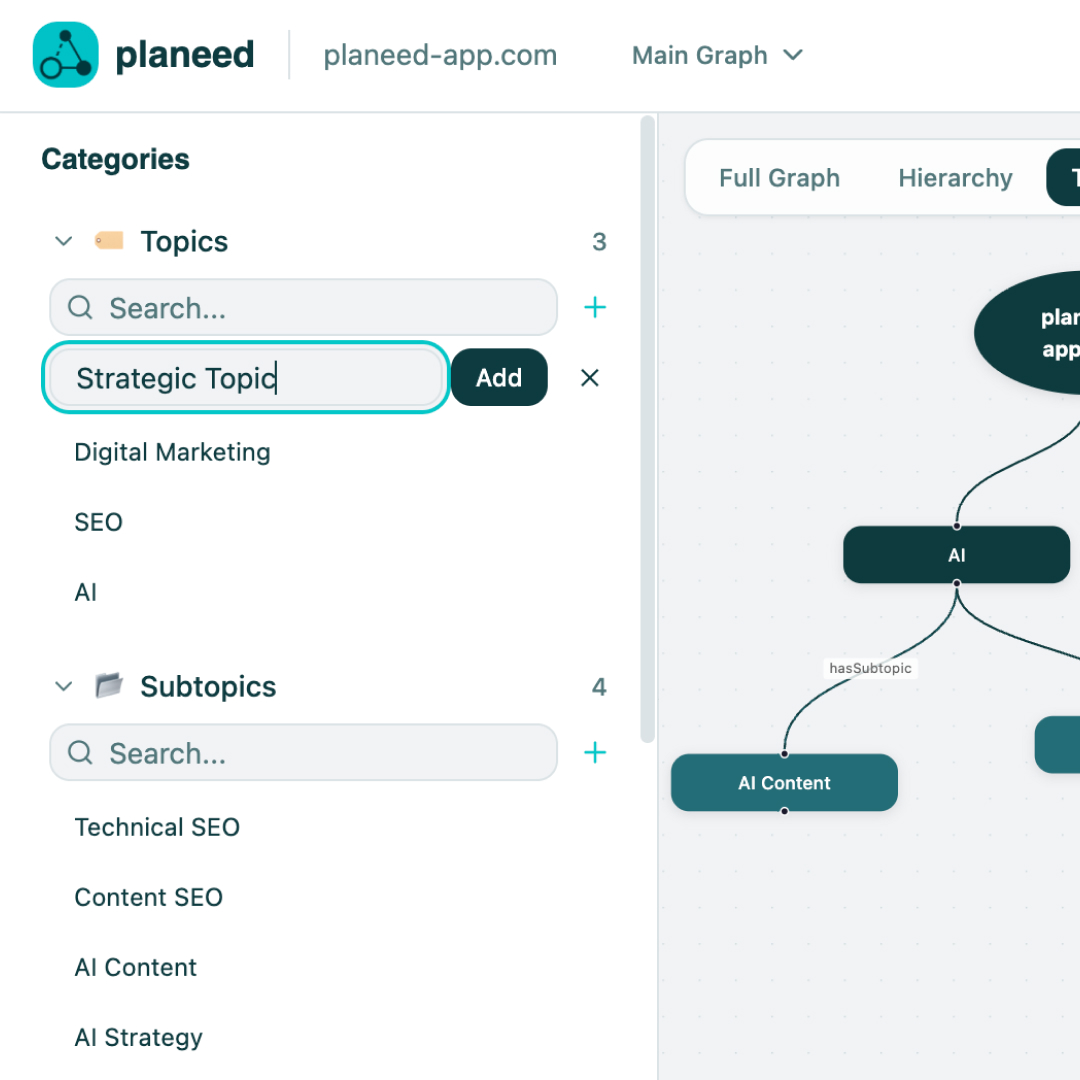The height and width of the screenshot is (1080, 1080).
Task: Click the magnifier icon in Subtopics search
Action: pyautogui.click(x=81, y=753)
